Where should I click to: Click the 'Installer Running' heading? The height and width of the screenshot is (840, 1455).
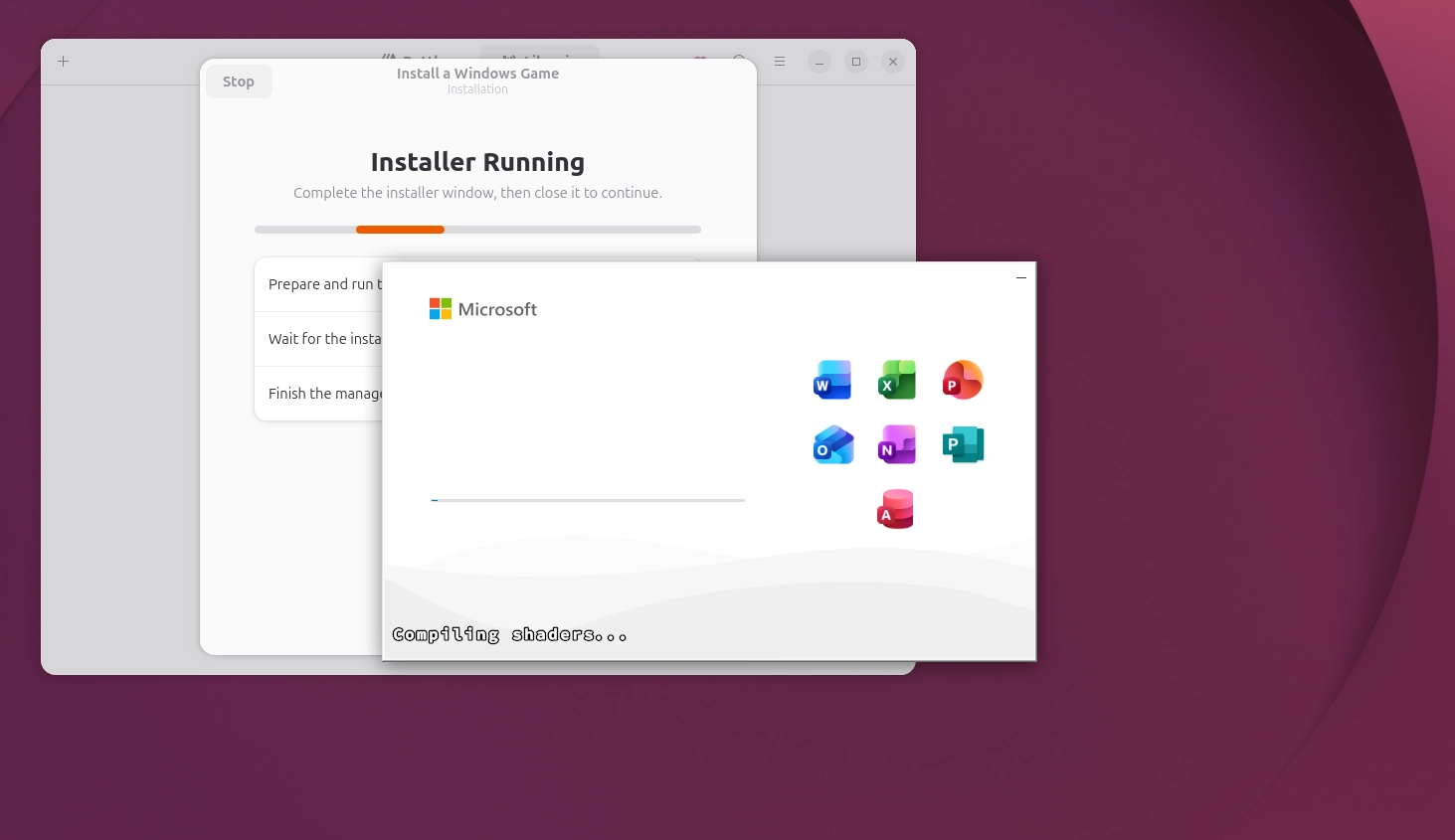(477, 162)
